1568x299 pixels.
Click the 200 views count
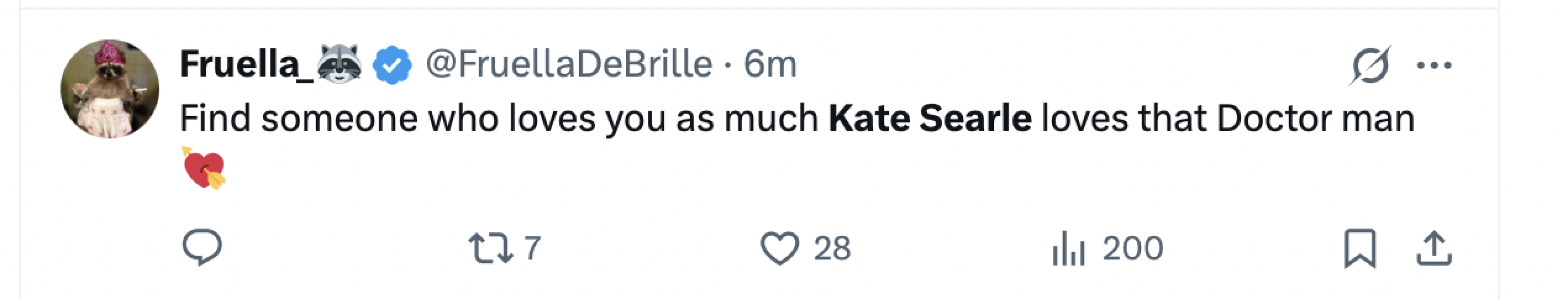1133,249
